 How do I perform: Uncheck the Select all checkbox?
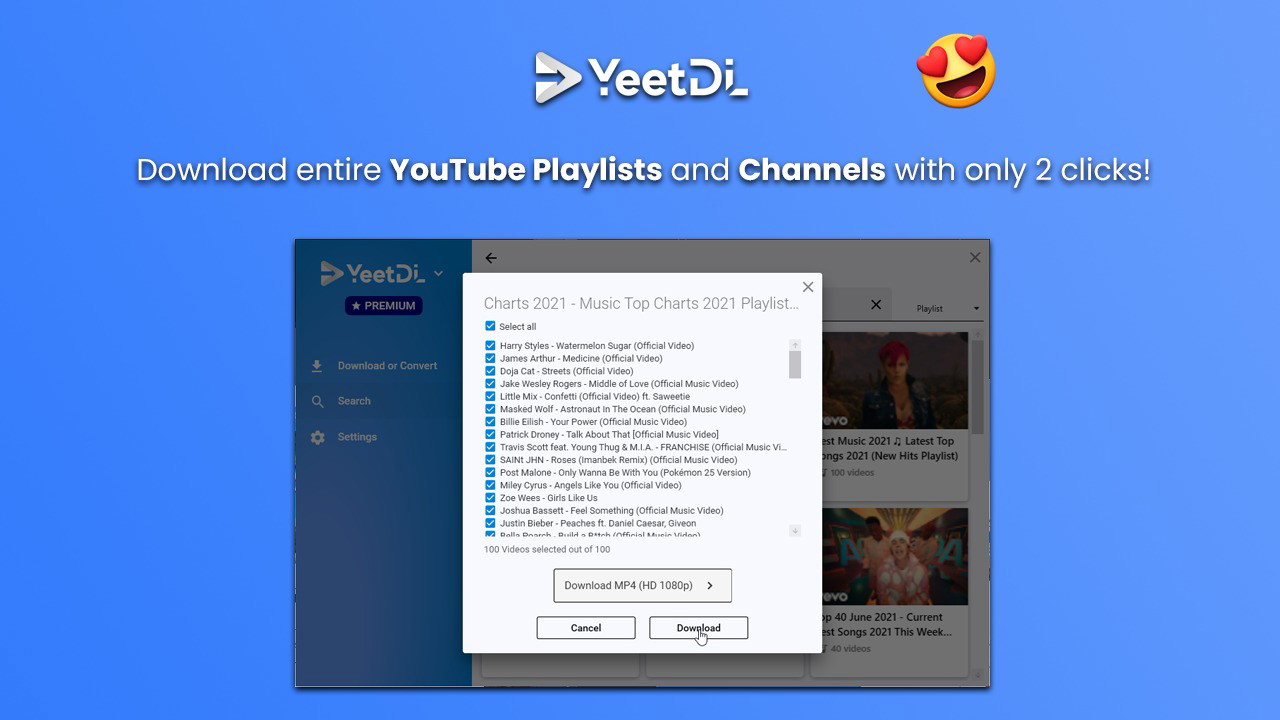point(490,326)
